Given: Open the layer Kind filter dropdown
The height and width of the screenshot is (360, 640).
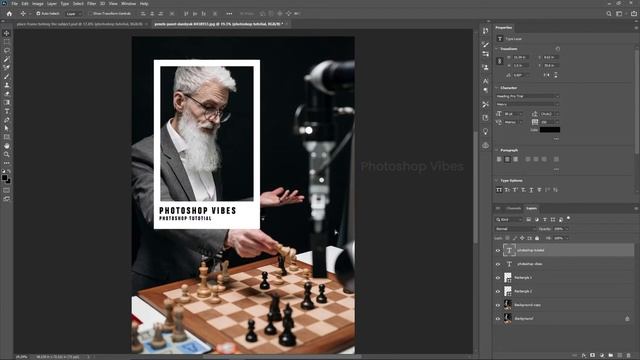Looking at the screenshot, I should [509, 220].
